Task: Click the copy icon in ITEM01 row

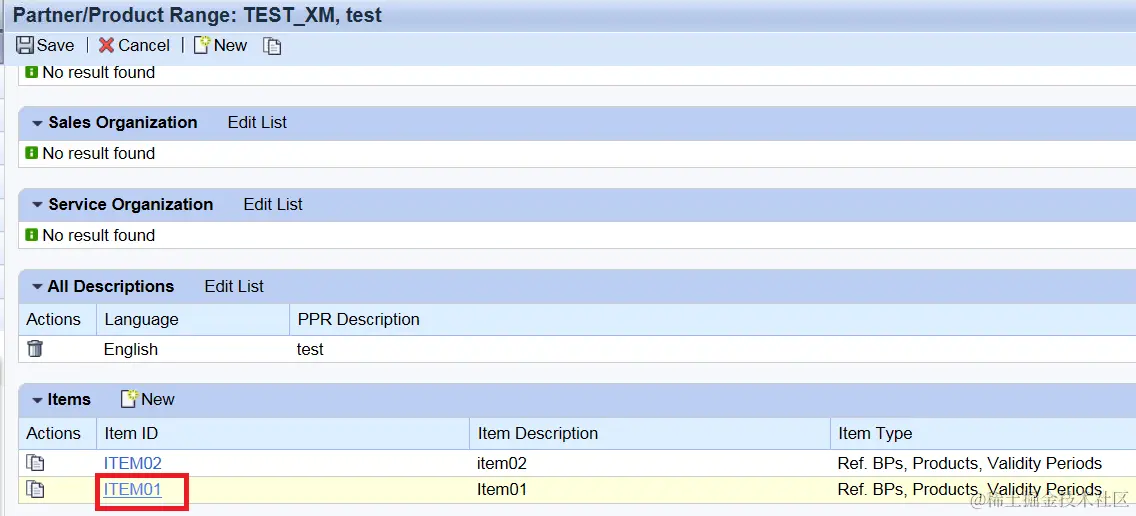Action: (35, 489)
